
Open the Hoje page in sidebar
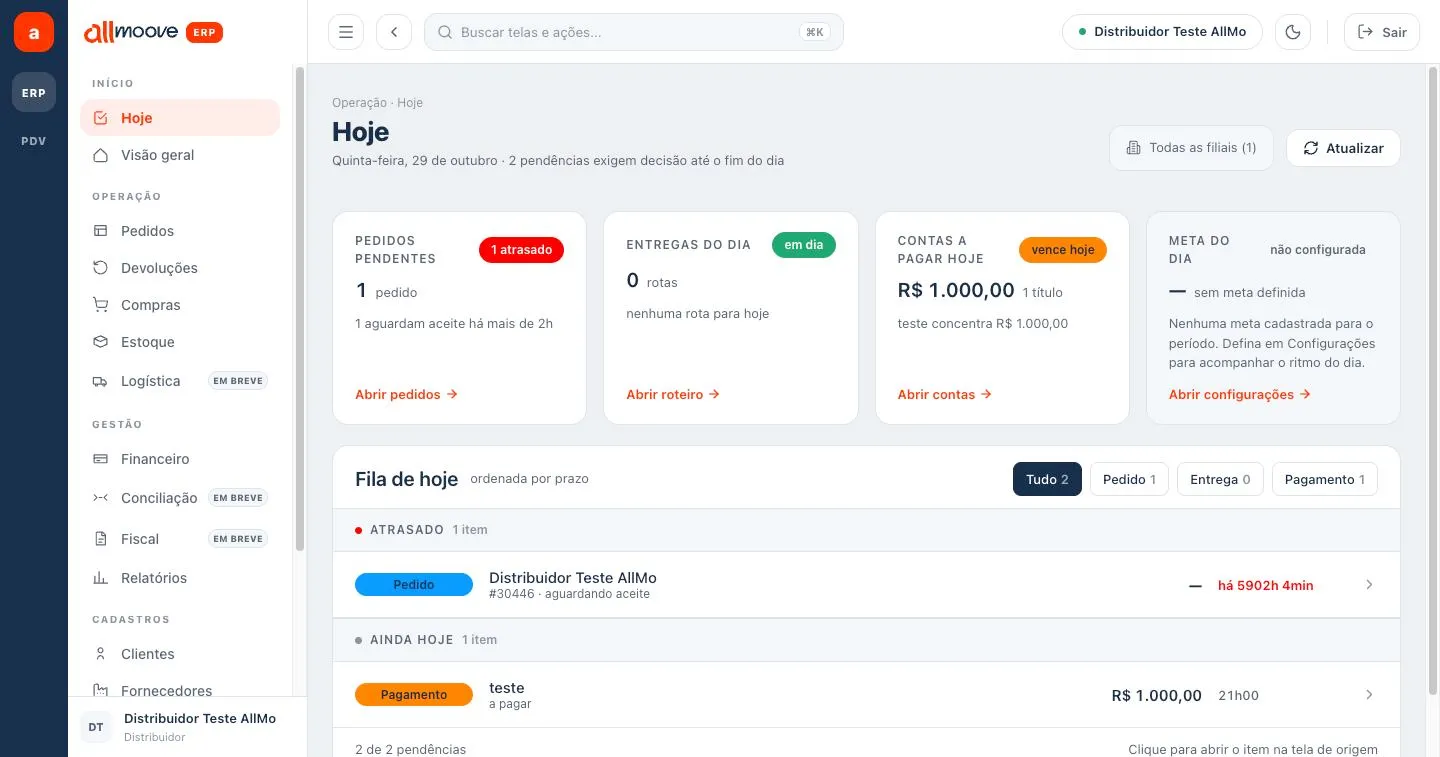180,118
